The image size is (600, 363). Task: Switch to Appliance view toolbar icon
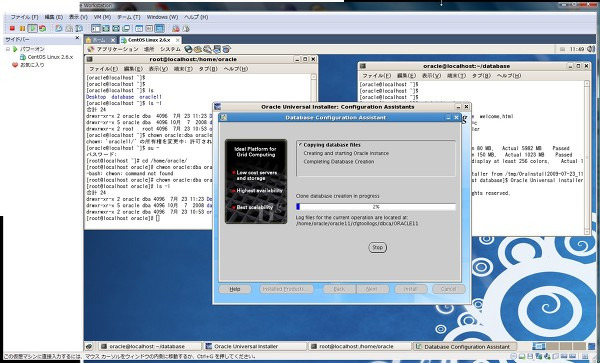149,28
